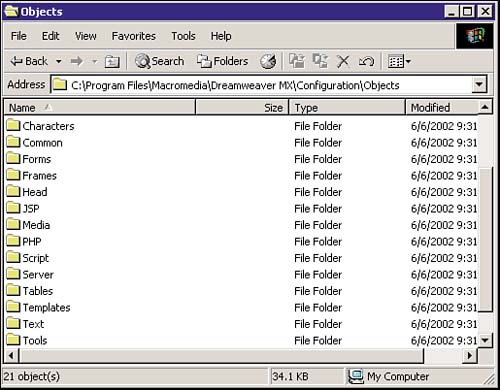Maximize the Objects window
The image size is (500, 390).
(x=467, y=12)
